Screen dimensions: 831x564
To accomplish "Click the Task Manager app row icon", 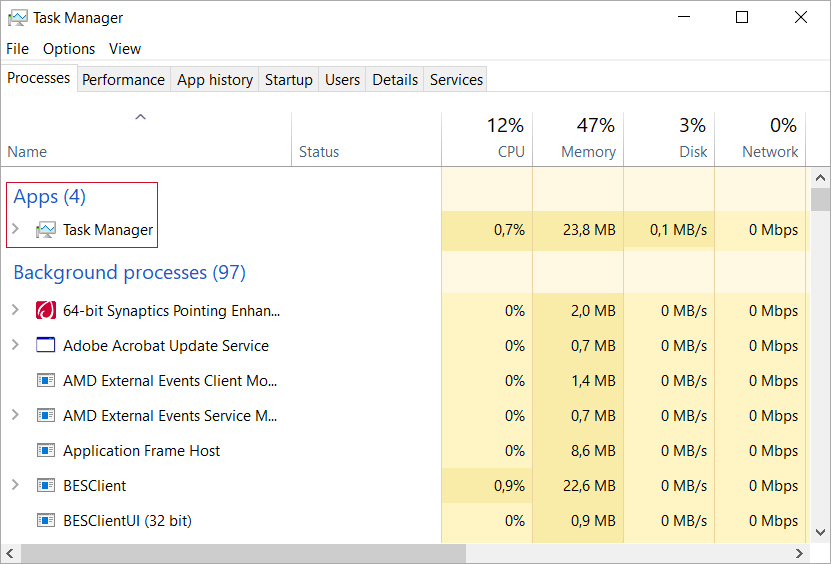I will point(45,230).
